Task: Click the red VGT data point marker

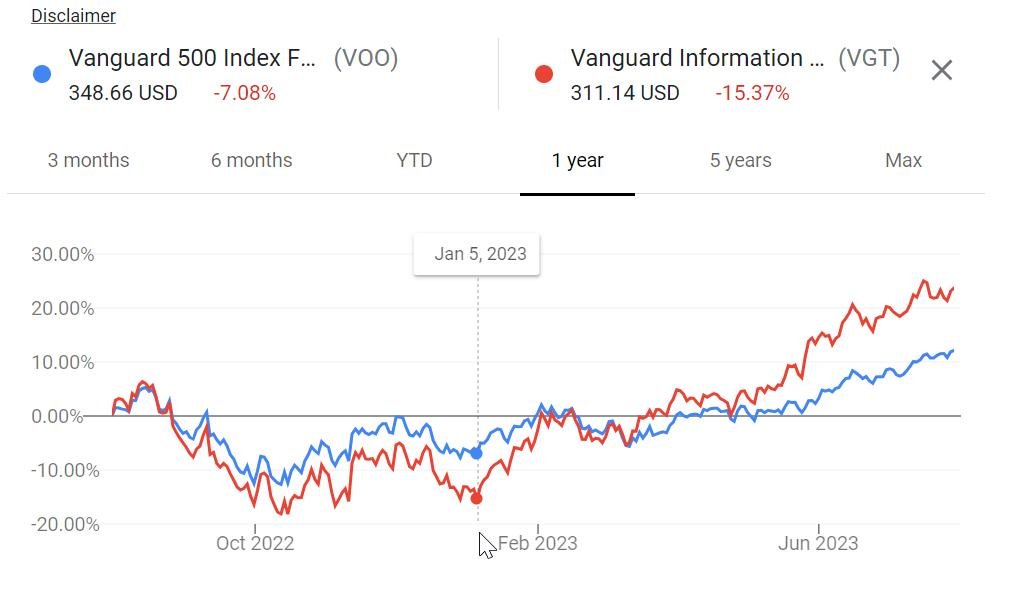Action: click(477, 498)
